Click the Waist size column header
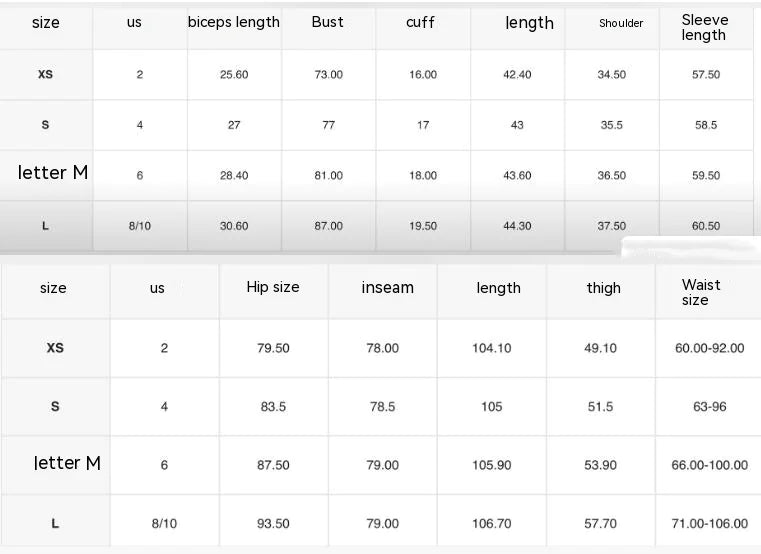This screenshot has width=761, height=554. 701,292
